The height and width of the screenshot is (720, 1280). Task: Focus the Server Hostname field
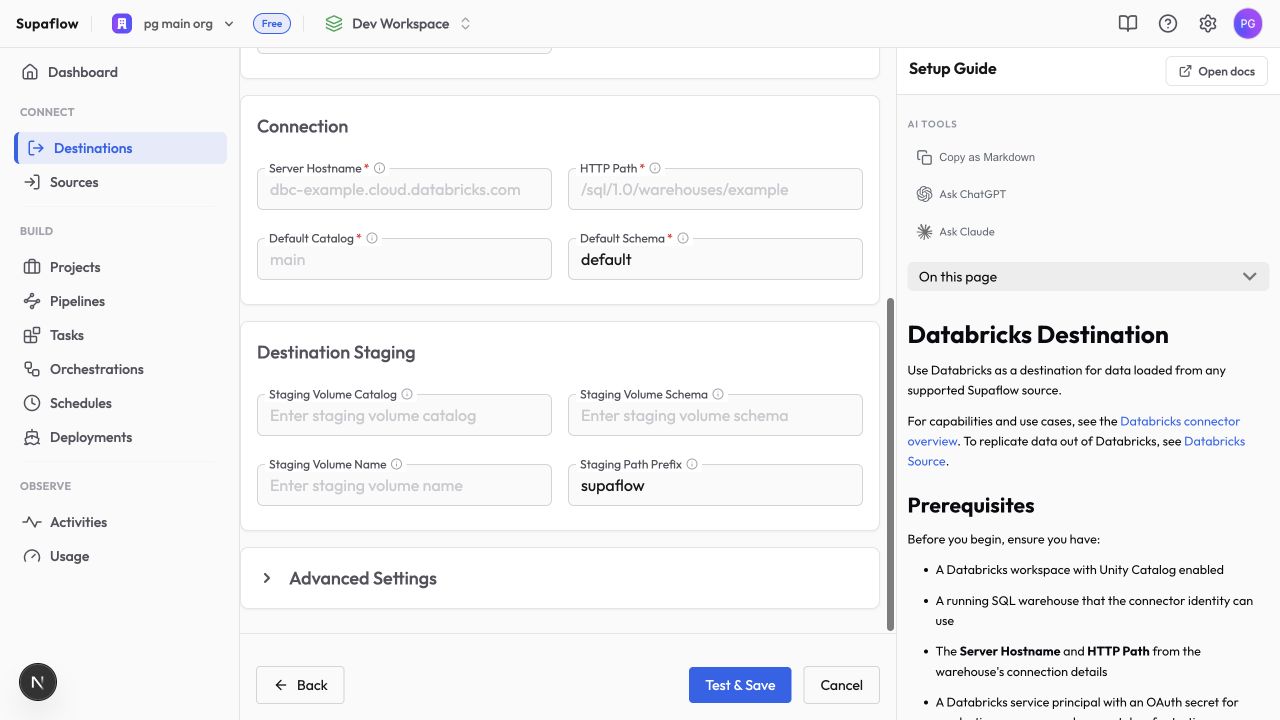[404, 189]
